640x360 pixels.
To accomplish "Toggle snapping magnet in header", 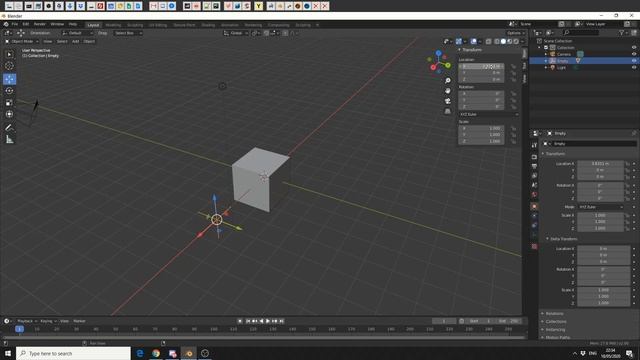I will (266, 33).
